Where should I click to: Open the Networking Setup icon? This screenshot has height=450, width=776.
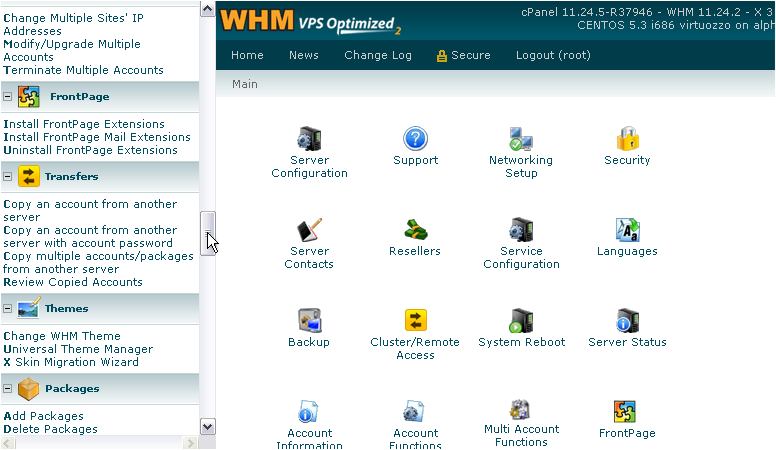pyautogui.click(x=521, y=139)
